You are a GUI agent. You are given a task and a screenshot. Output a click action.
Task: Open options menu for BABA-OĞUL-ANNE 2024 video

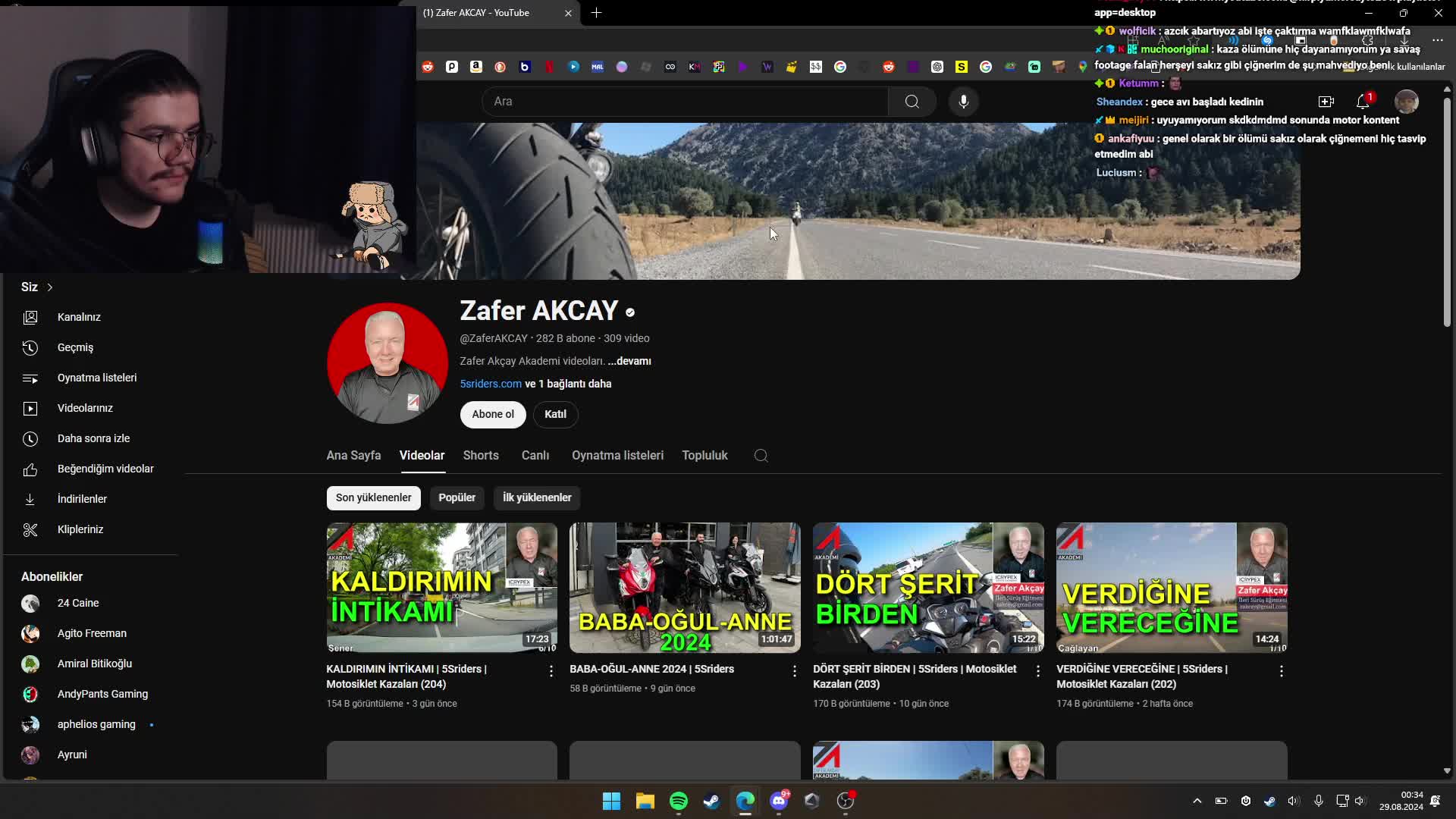coord(794,671)
